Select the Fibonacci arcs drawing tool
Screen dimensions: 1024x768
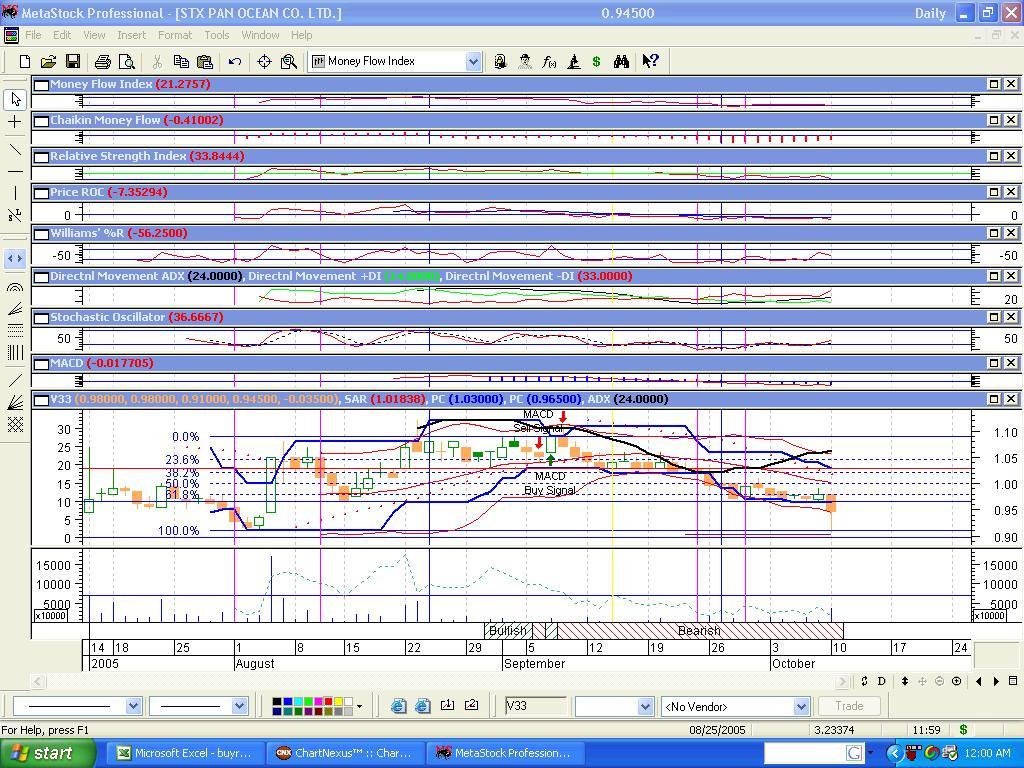pos(15,287)
